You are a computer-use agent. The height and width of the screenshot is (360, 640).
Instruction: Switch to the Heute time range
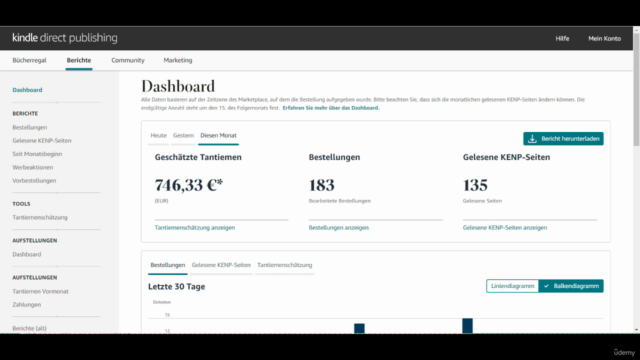pos(158,136)
